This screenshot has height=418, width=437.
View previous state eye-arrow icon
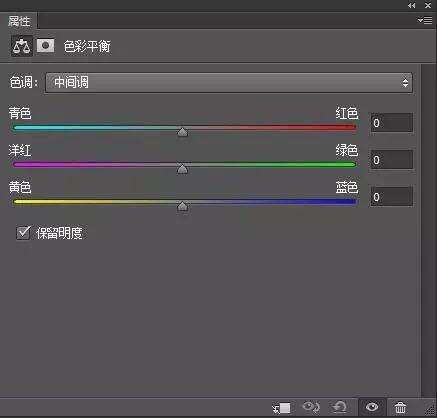tap(311, 407)
